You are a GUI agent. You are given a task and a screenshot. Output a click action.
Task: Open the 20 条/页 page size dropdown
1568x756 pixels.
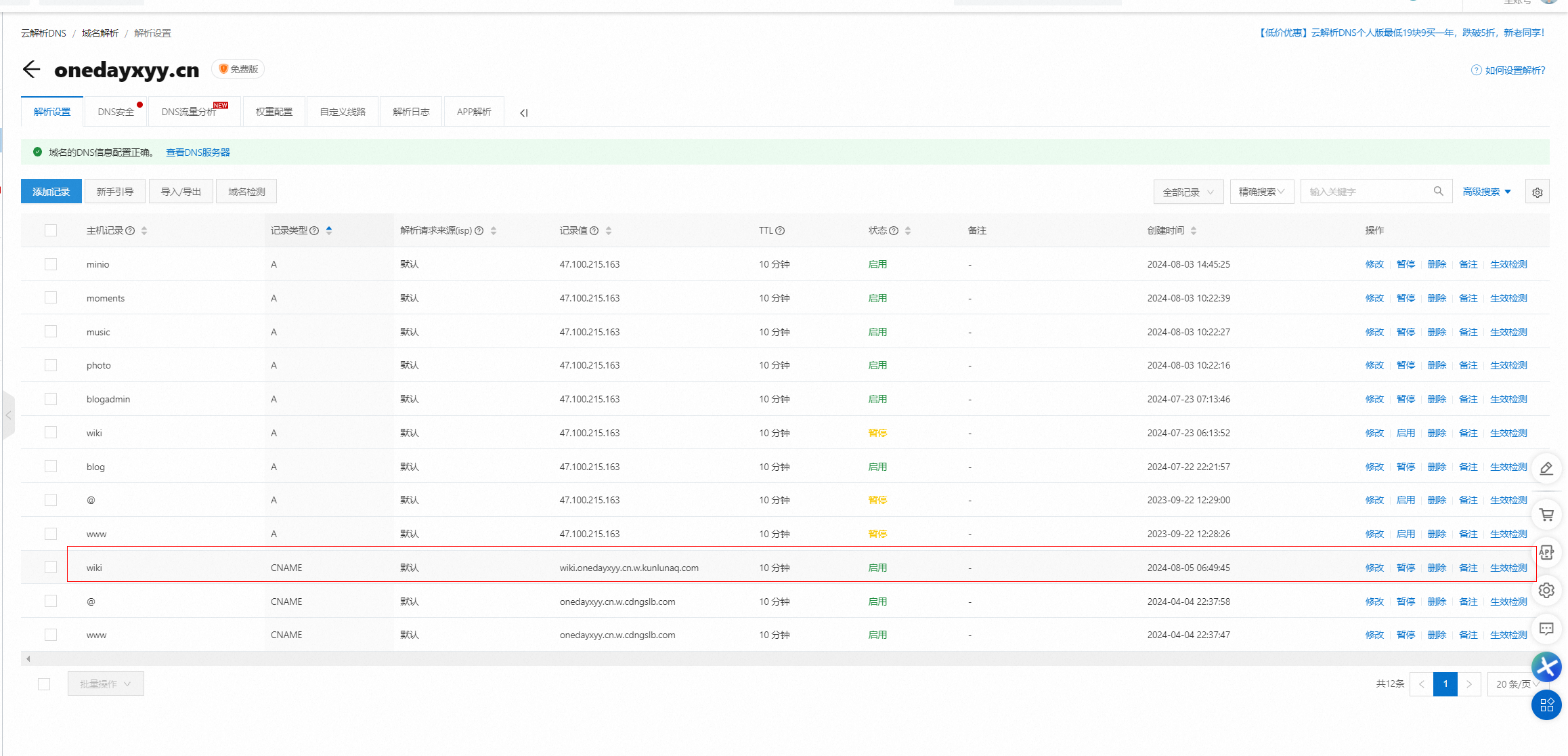[x=1518, y=684]
